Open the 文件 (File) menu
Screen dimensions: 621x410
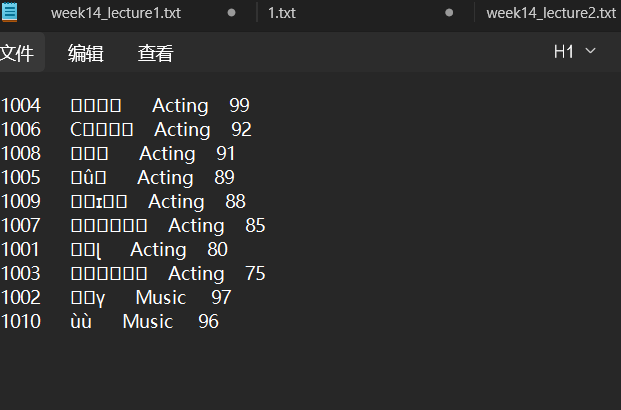(x=16, y=53)
